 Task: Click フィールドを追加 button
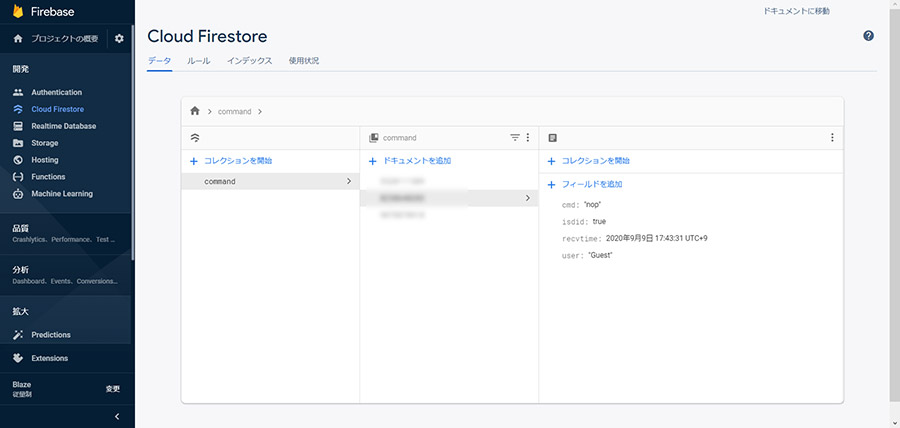pos(592,185)
